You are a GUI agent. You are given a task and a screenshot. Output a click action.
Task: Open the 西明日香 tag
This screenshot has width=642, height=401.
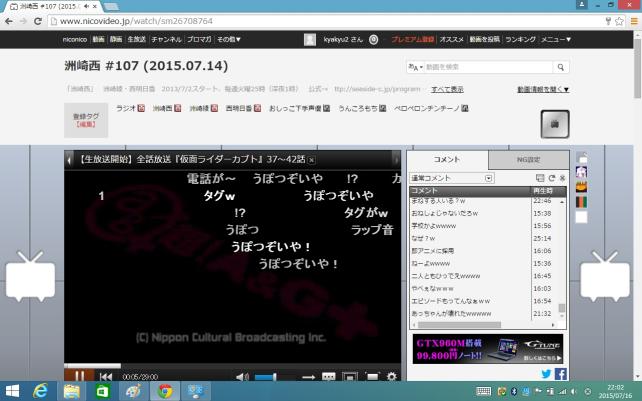tap(239, 108)
